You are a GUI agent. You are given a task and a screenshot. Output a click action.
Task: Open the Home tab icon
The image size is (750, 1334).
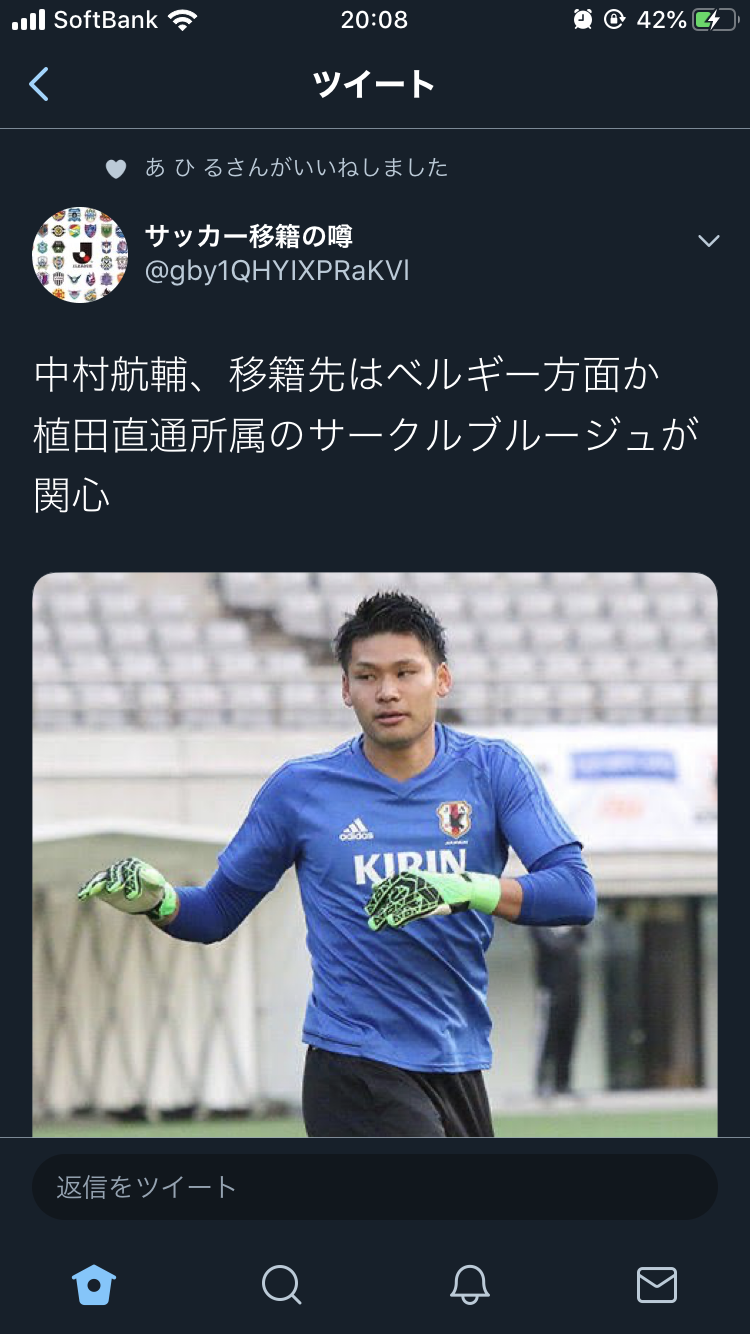pos(94,1284)
